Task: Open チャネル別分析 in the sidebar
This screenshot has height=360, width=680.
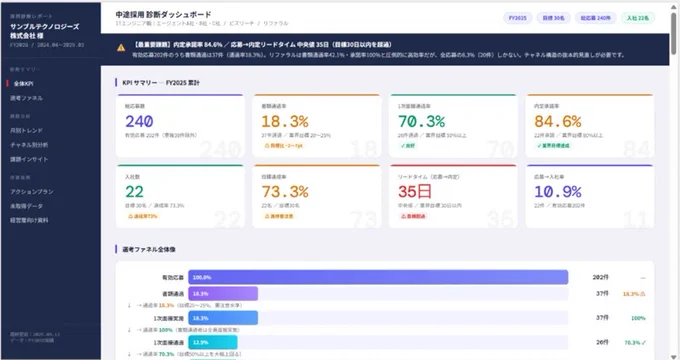Action: click(29, 145)
